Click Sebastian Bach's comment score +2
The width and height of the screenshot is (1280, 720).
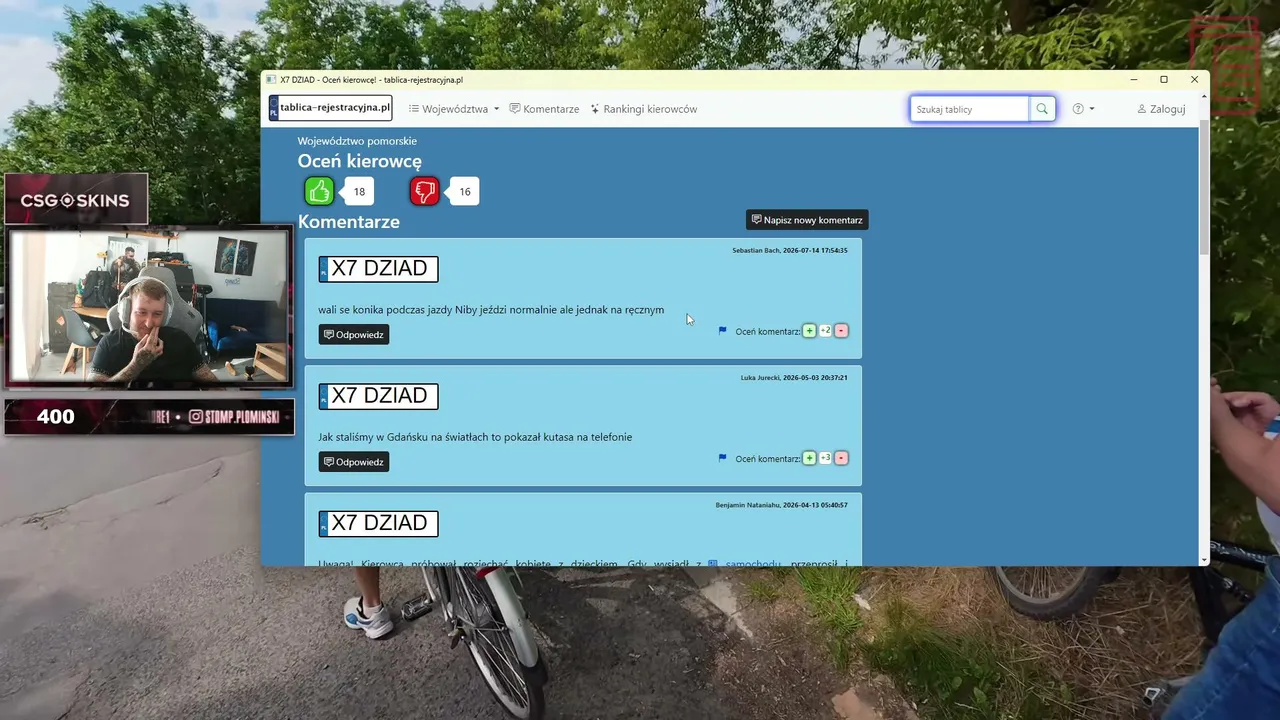click(x=825, y=331)
